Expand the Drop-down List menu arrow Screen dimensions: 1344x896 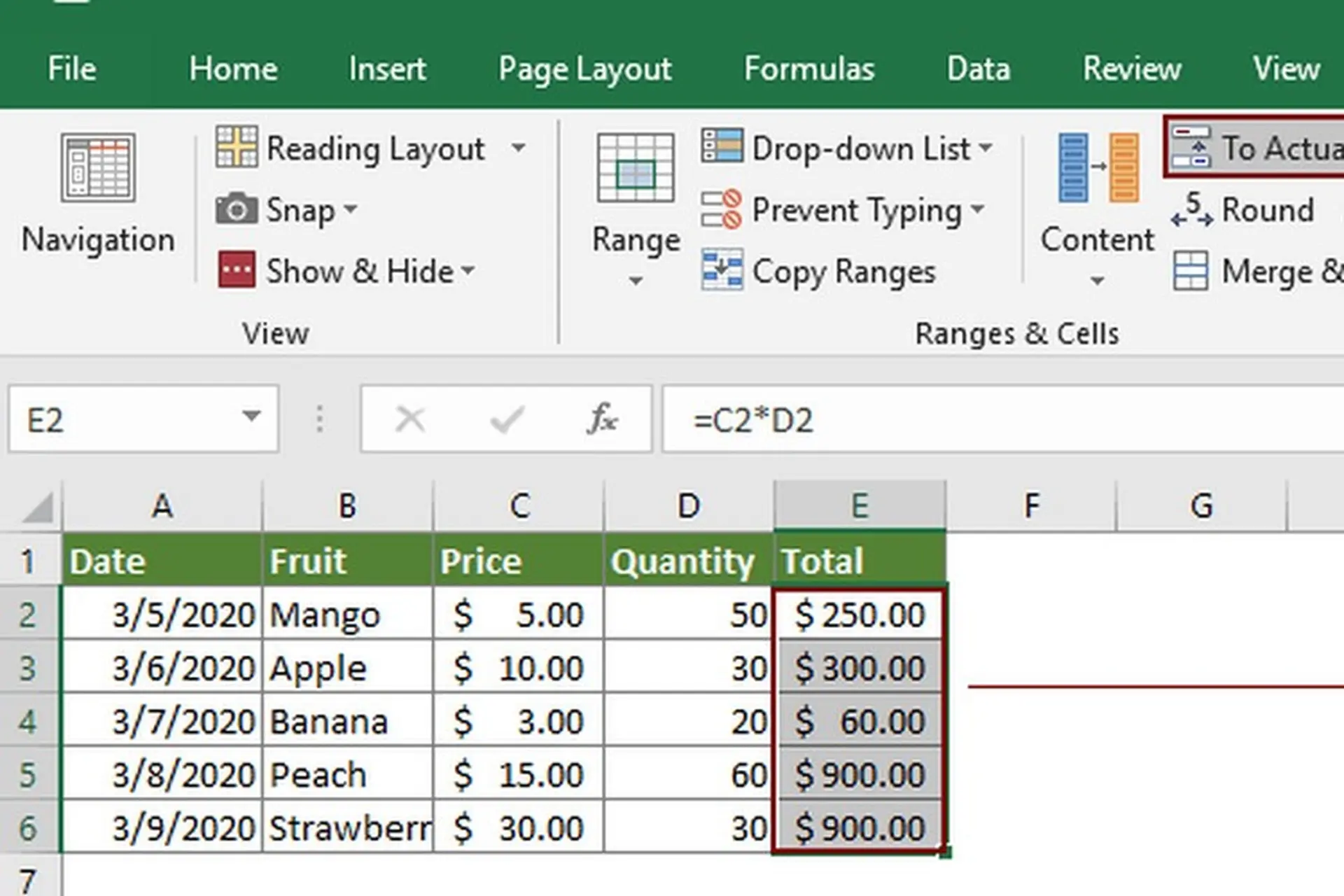tap(986, 148)
